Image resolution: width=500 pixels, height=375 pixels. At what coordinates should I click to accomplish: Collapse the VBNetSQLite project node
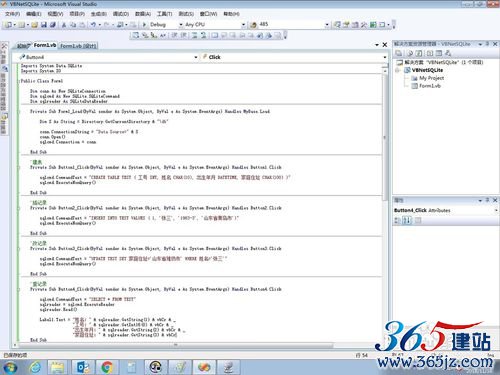[x=398, y=70]
